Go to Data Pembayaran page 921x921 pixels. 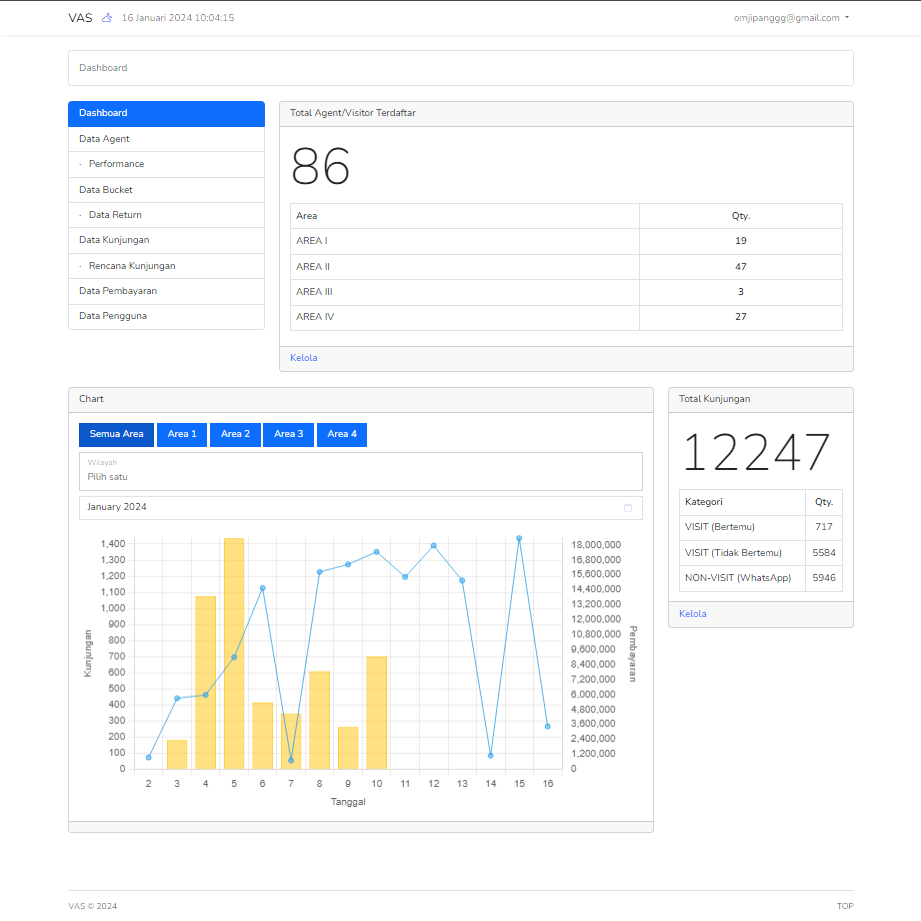coord(118,291)
